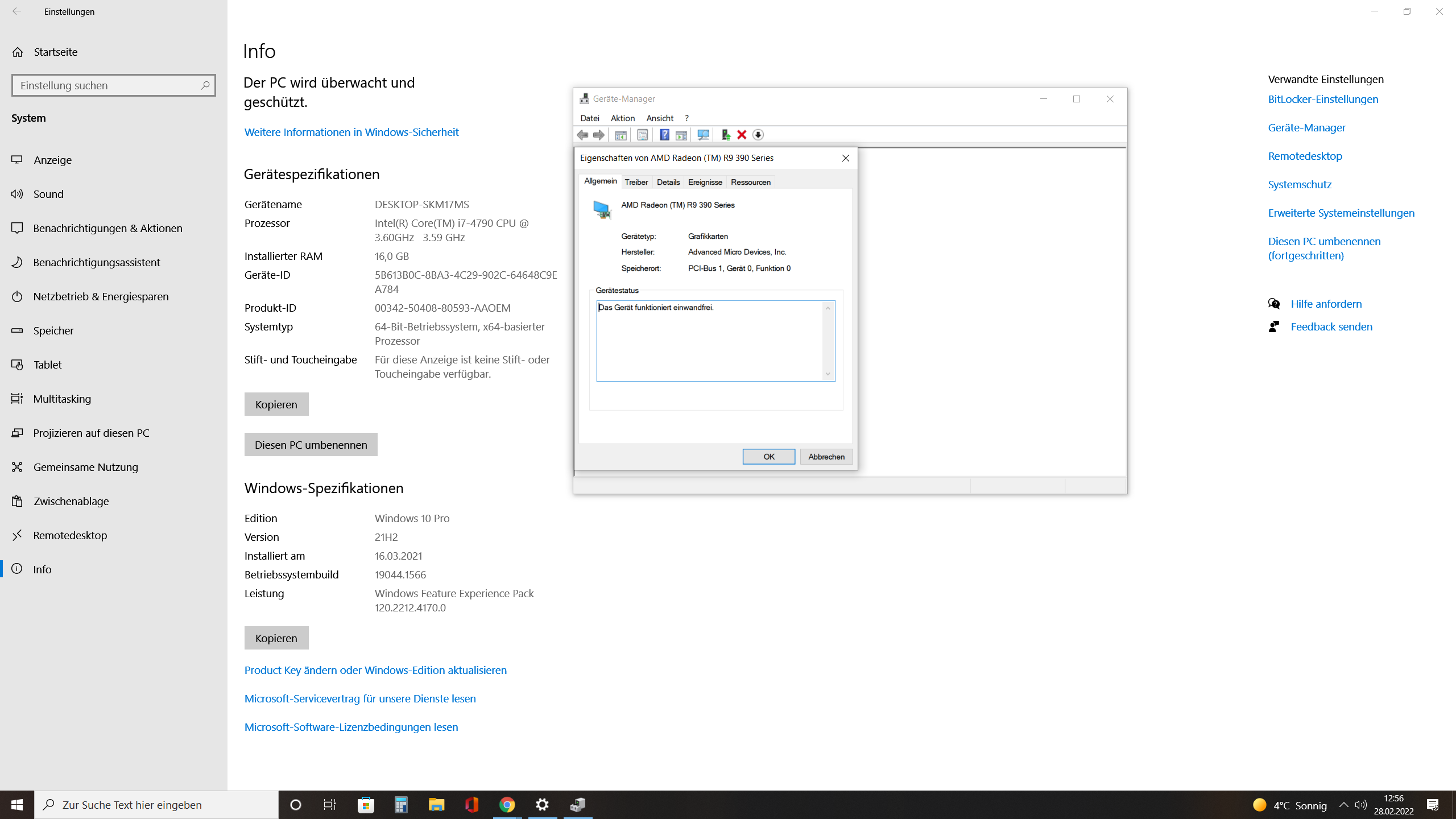Click the scan for hardware changes icon
Viewport: 1456px width, 819px height.
(x=704, y=135)
